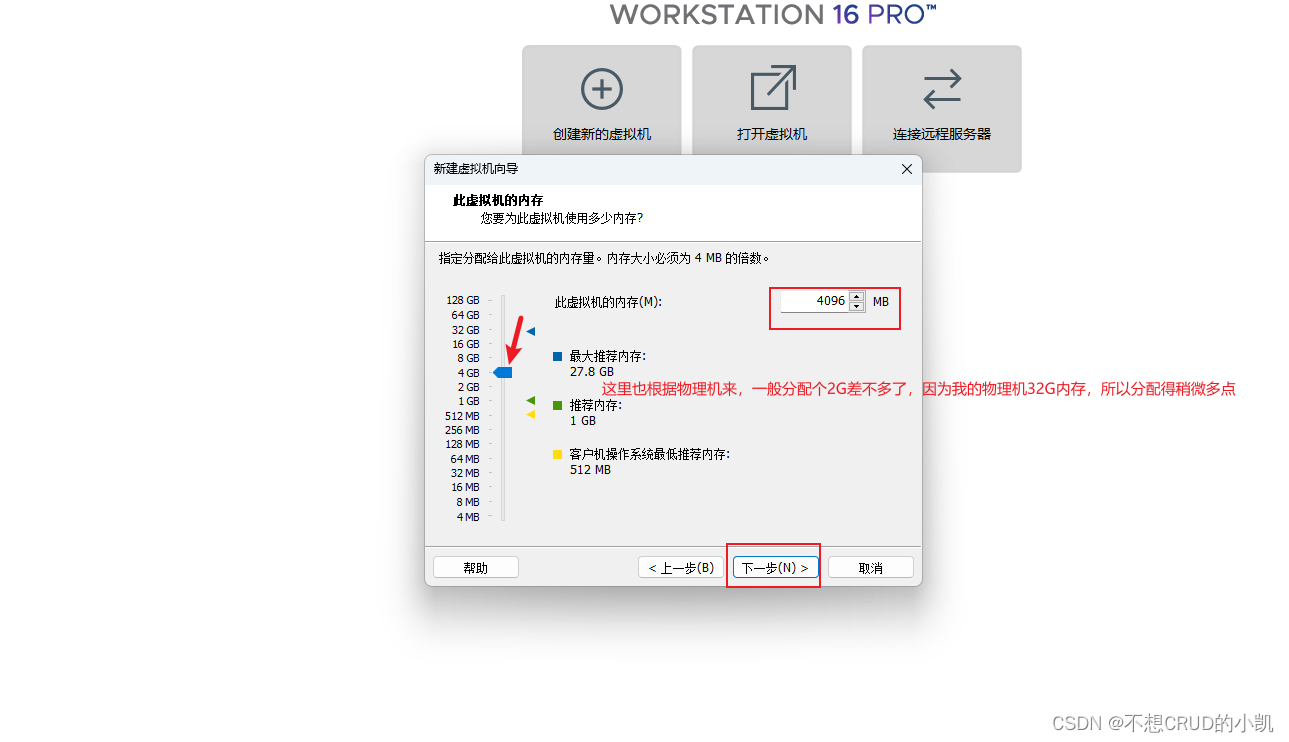Click the 此虚拟机的内存(M) label
The height and width of the screenshot is (742, 1289).
click(608, 301)
